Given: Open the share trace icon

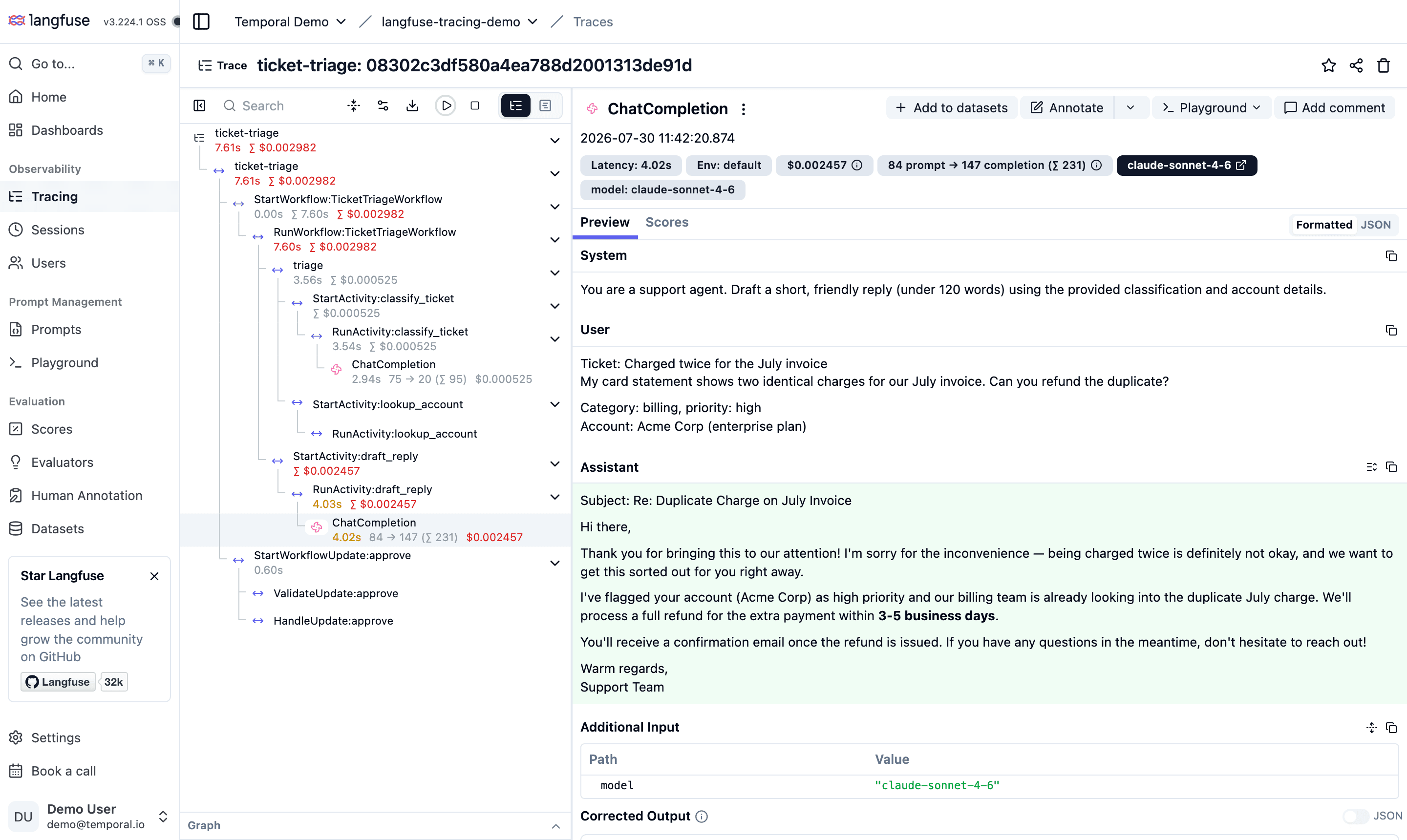Looking at the screenshot, I should tap(1356, 65).
